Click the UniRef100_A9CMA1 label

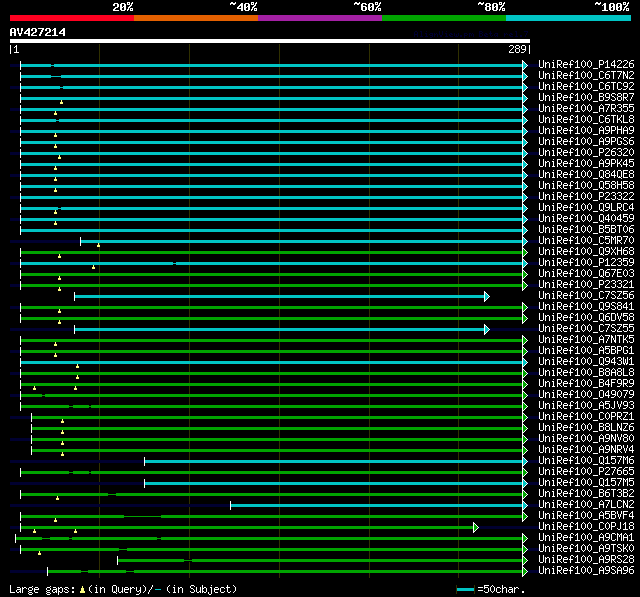click(586, 538)
